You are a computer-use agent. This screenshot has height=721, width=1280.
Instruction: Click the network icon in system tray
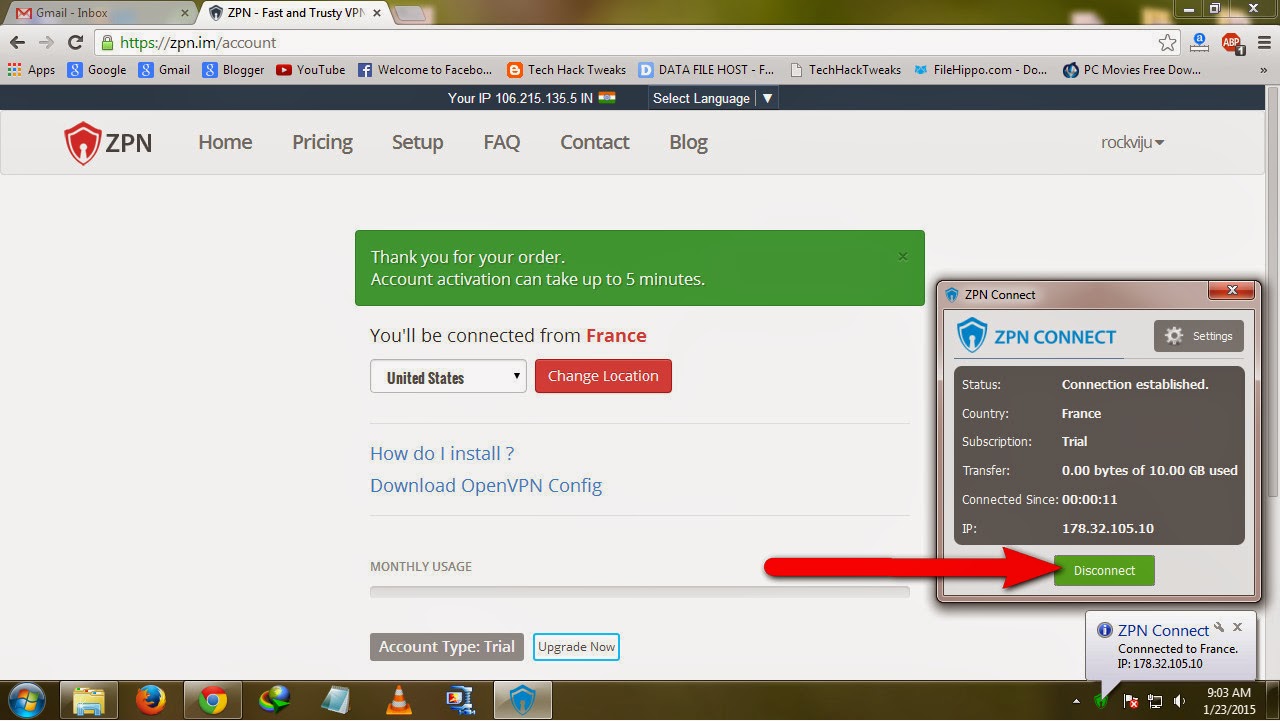click(x=1155, y=701)
